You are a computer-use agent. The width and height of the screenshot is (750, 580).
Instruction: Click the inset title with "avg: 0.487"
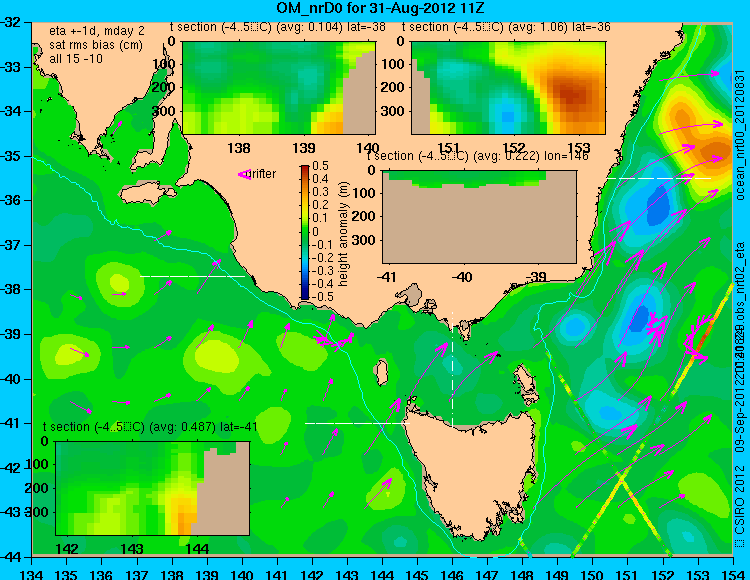pos(150,427)
